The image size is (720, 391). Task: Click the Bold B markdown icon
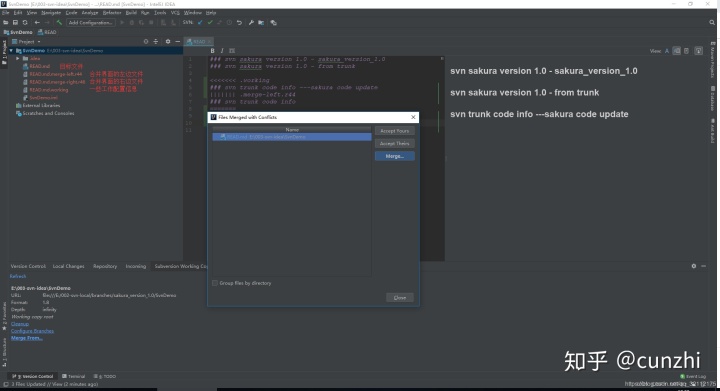(212, 50)
